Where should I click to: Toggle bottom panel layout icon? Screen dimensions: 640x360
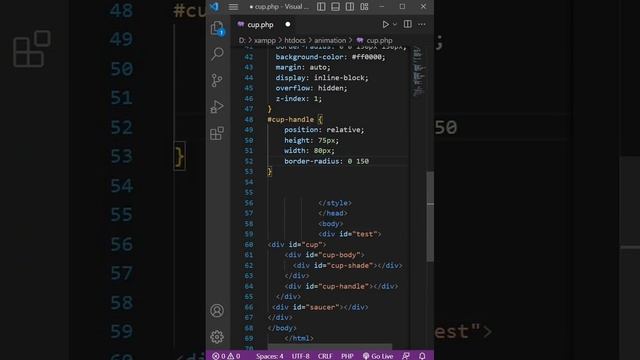(336, 7)
